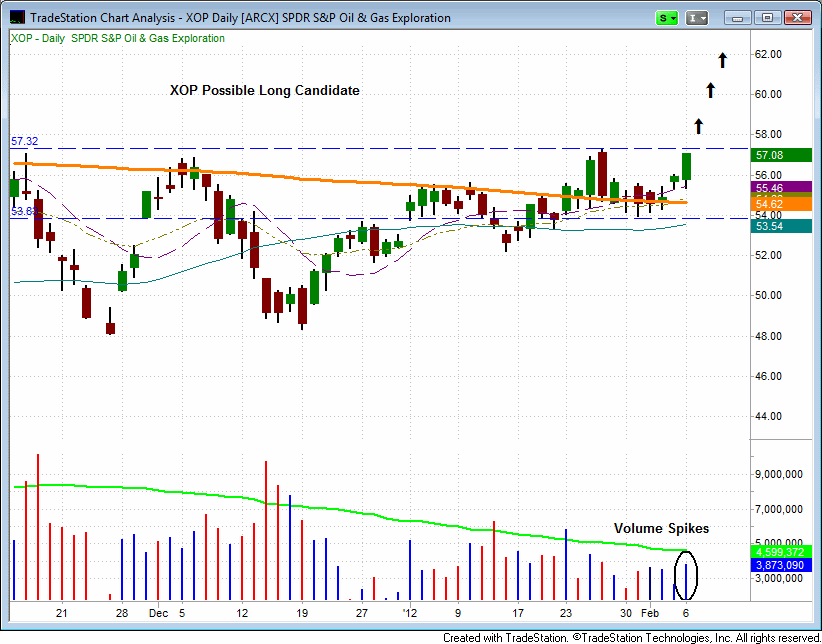This screenshot has height=644, width=822.
Task: Click the orange 54.62 moving average marker
Action: (781, 204)
